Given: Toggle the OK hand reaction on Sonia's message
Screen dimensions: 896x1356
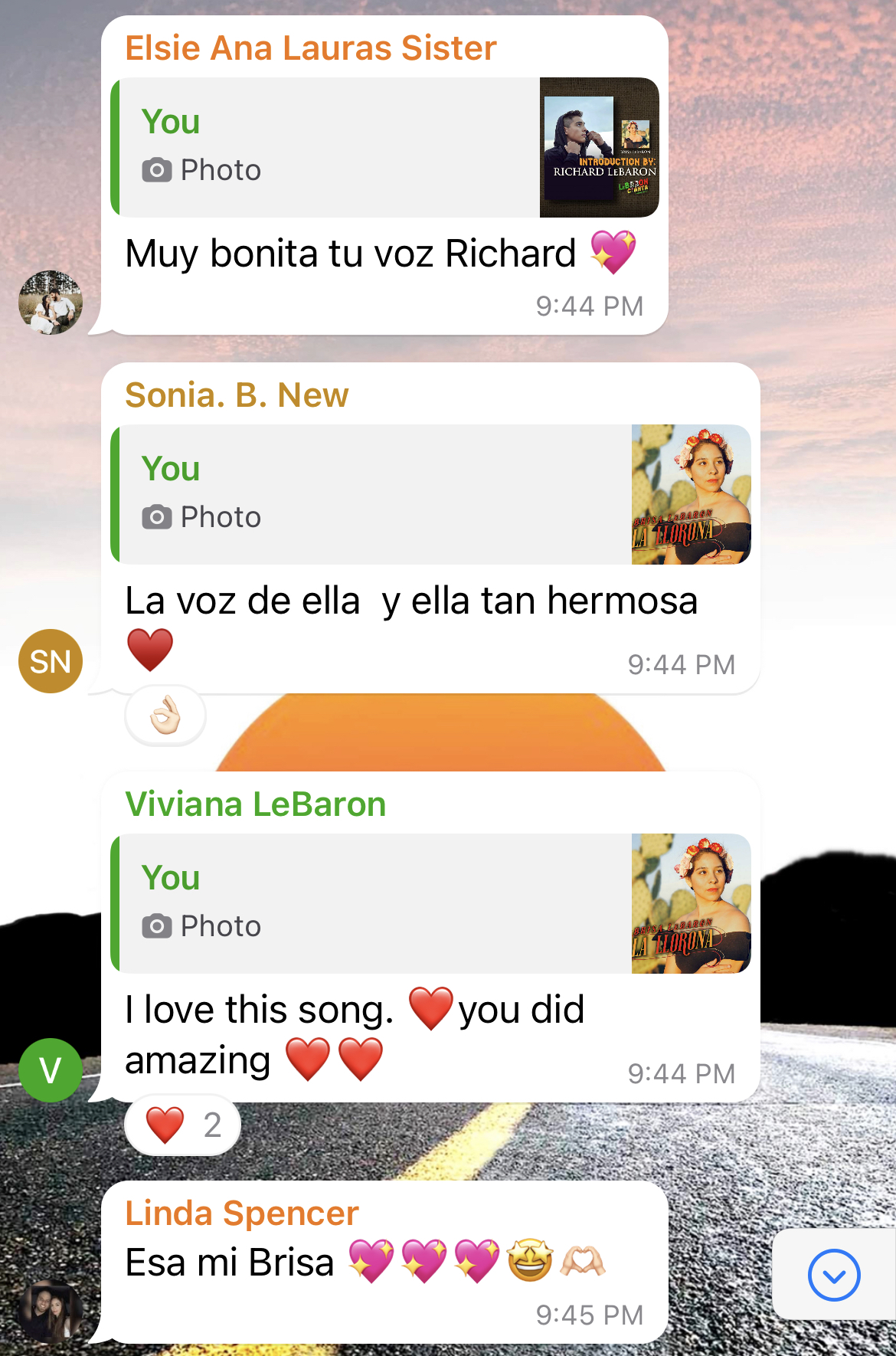Looking at the screenshot, I should 165,716.
